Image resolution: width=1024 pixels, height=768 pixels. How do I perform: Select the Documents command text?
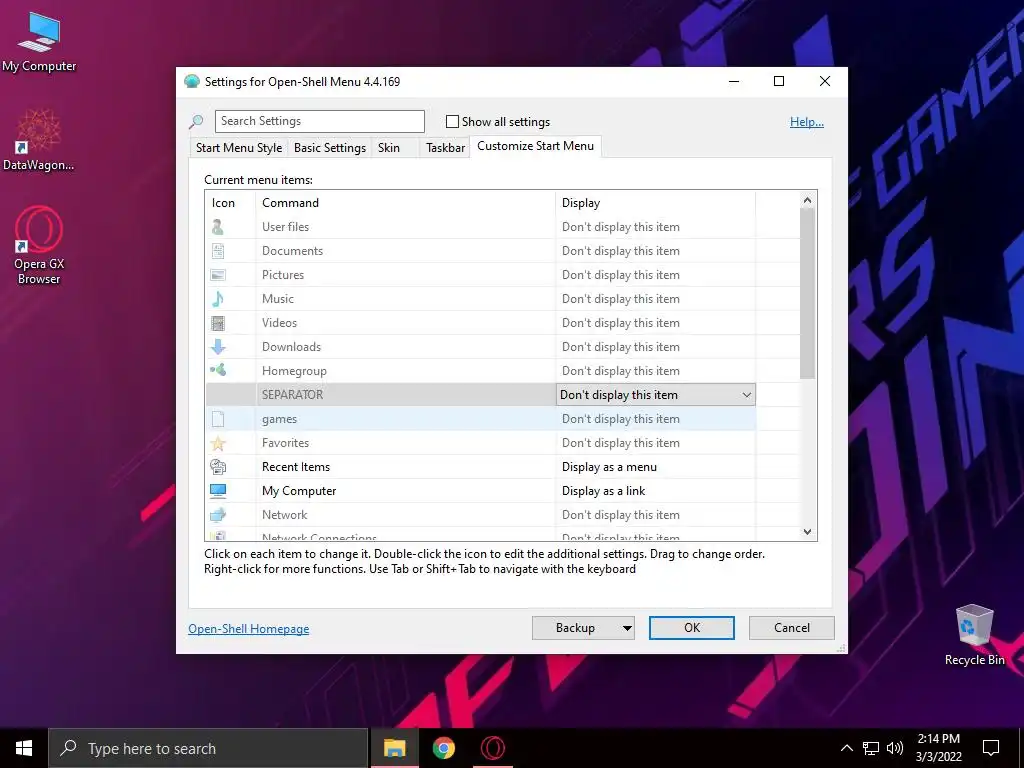293,251
